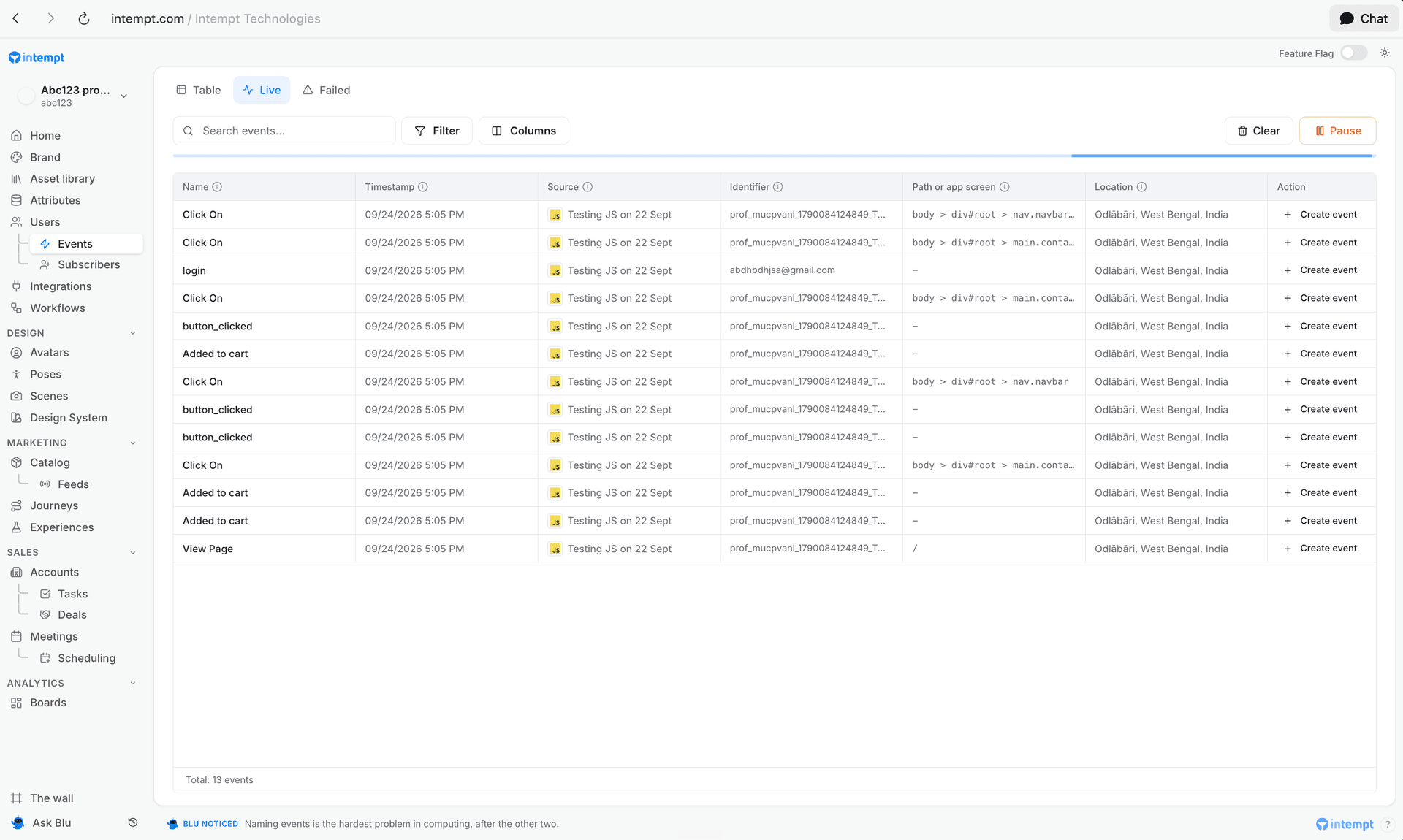Click the help question mark icon
This screenshot has width=1403, height=840.
click(x=1387, y=824)
